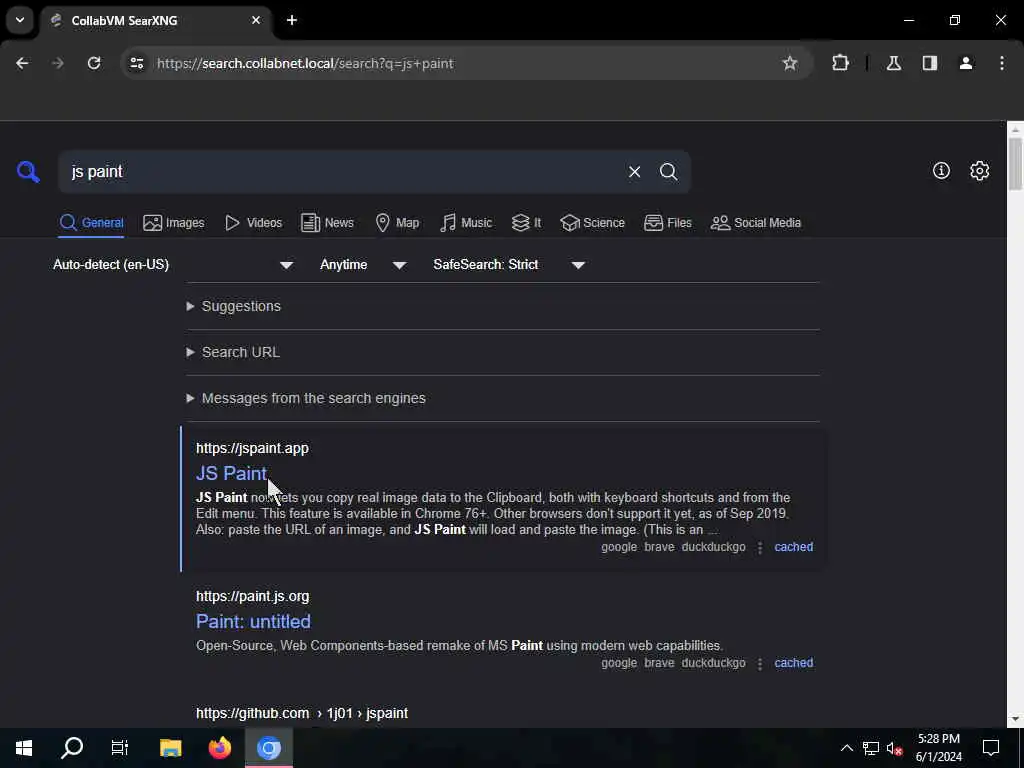
Task: Click the Chromium taskbar icon
Action: (268, 748)
